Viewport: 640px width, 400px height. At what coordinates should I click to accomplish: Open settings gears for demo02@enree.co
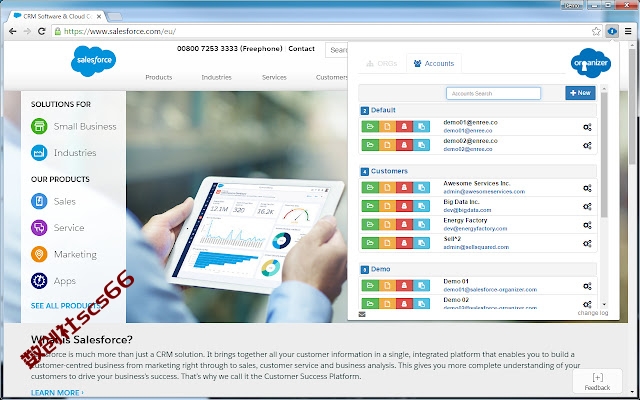(587, 145)
